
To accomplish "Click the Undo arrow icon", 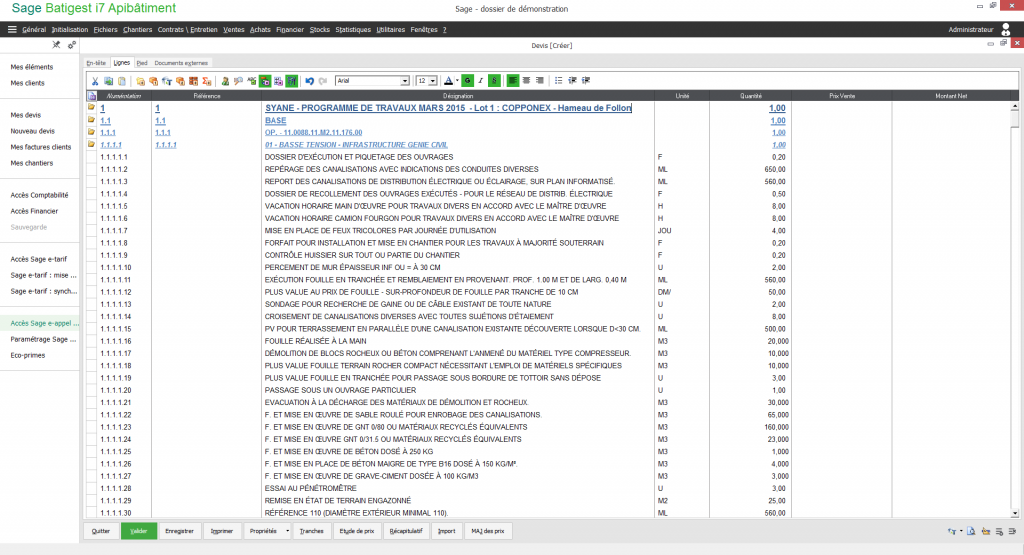I will click(x=310, y=81).
